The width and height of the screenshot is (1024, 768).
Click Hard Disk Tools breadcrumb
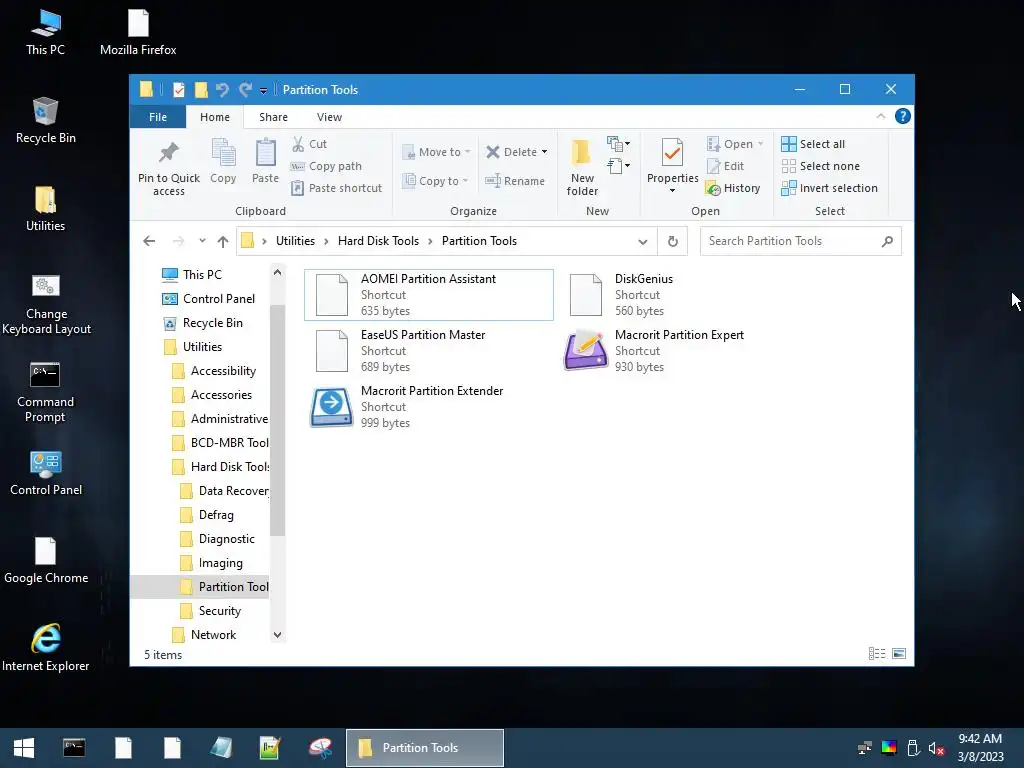click(378, 241)
